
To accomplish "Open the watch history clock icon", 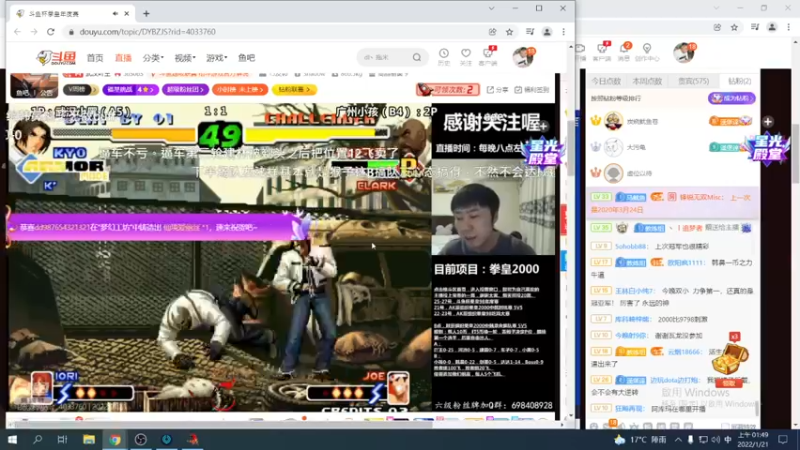I will (444, 56).
